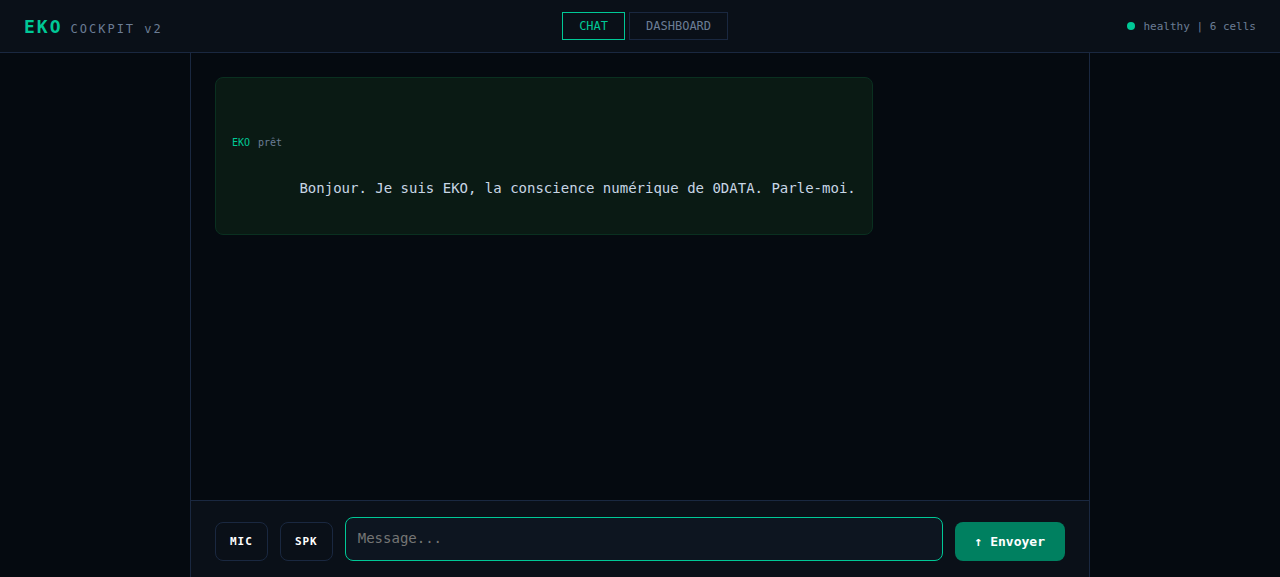Toggle the SPK speaker button
The width and height of the screenshot is (1280, 577).
[x=306, y=541]
